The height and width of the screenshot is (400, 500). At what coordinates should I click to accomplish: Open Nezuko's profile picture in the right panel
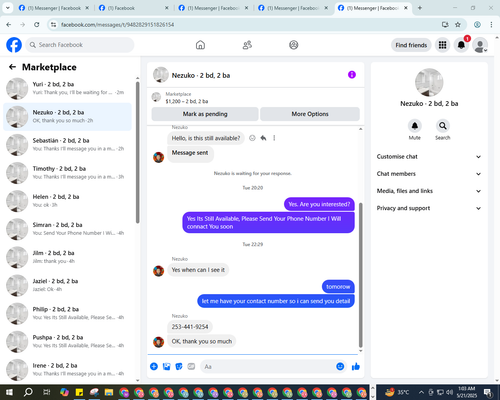429,83
